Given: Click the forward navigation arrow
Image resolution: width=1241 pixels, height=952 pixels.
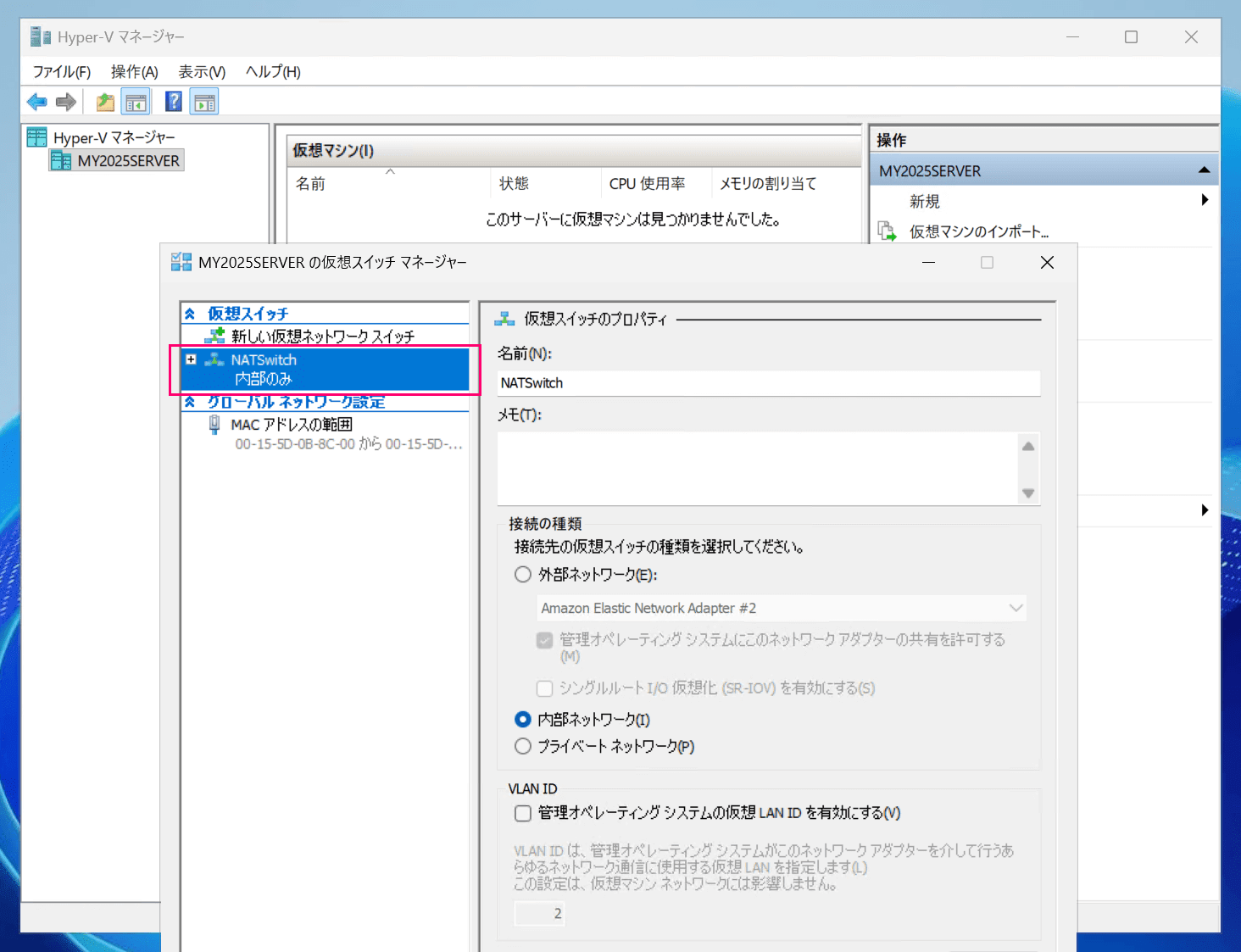Looking at the screenshot, I should 65,101.
